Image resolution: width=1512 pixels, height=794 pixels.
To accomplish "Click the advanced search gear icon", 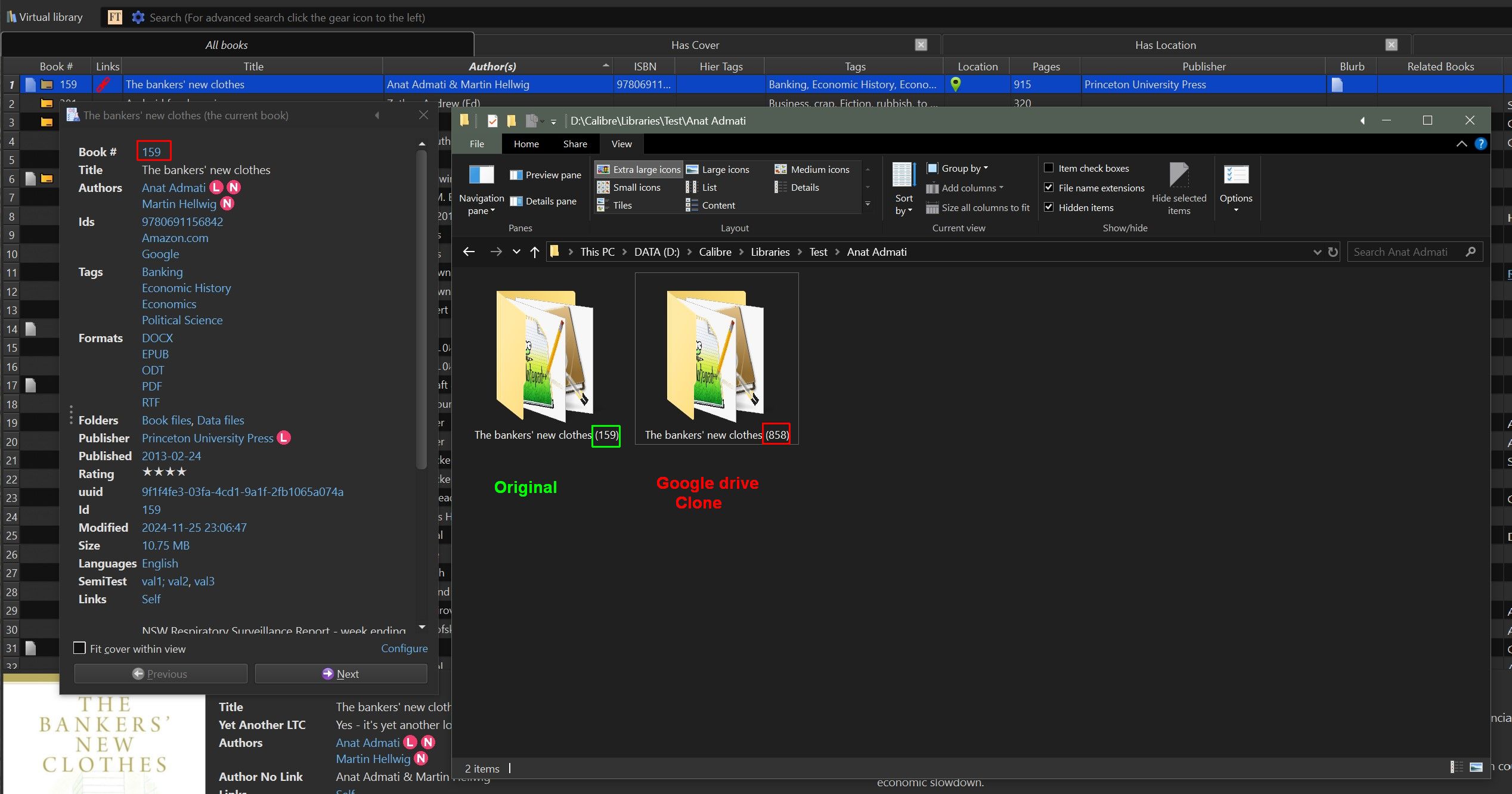I will tap(138, 17).
